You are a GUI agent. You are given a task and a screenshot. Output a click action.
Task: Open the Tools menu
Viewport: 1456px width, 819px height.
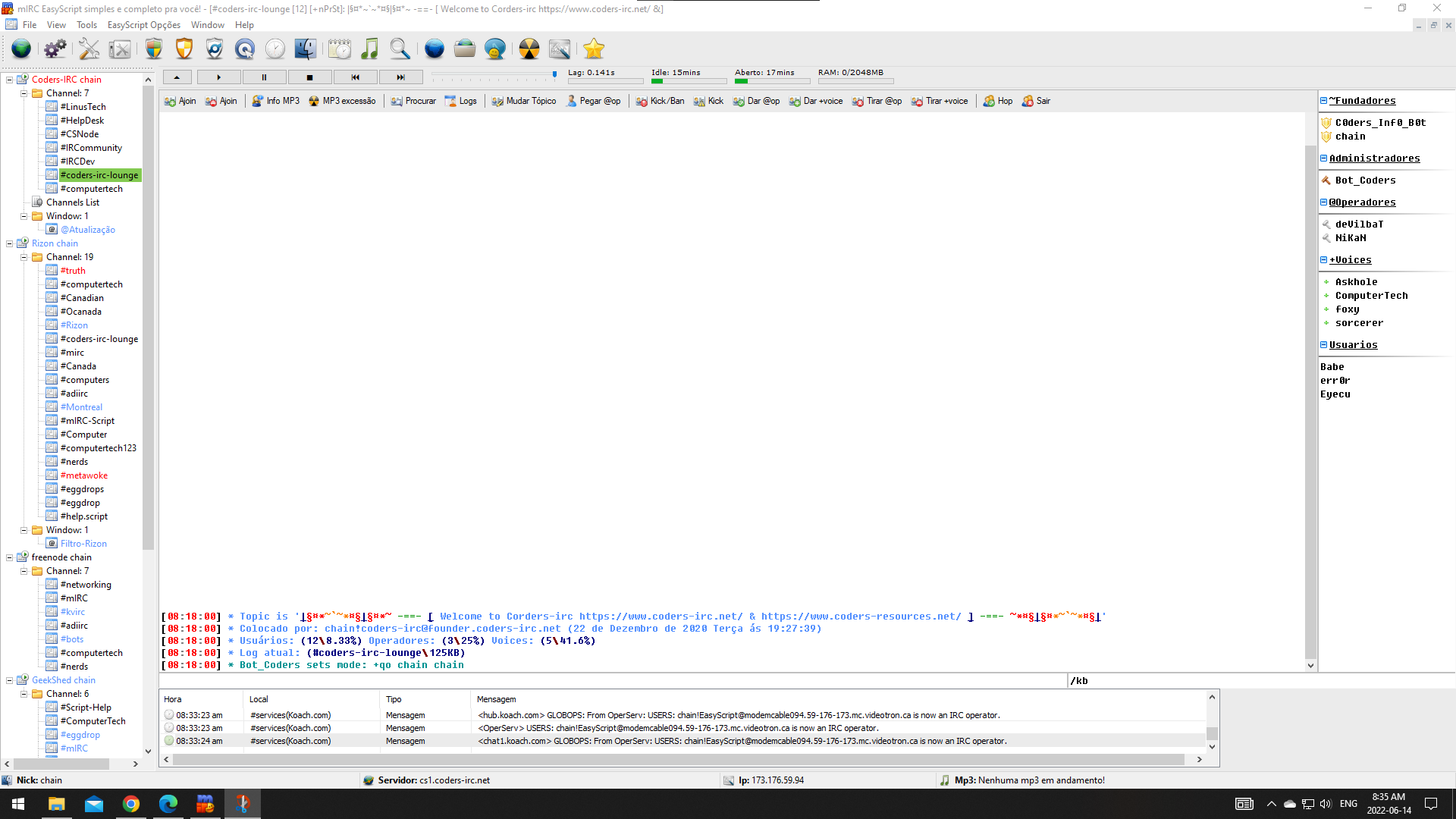tap(86, 25)
